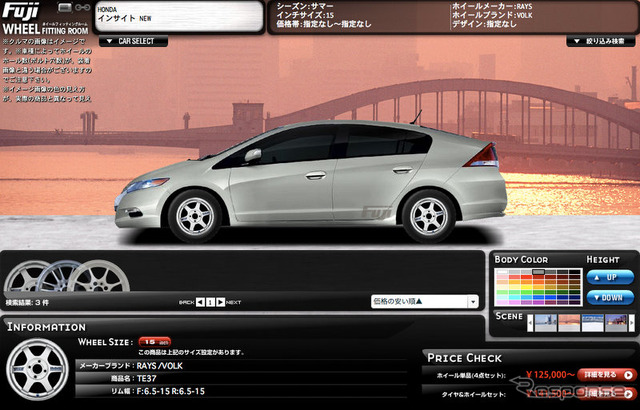
Task: Click the シーズン:サマー filter summary text
Action: point(304,7)
